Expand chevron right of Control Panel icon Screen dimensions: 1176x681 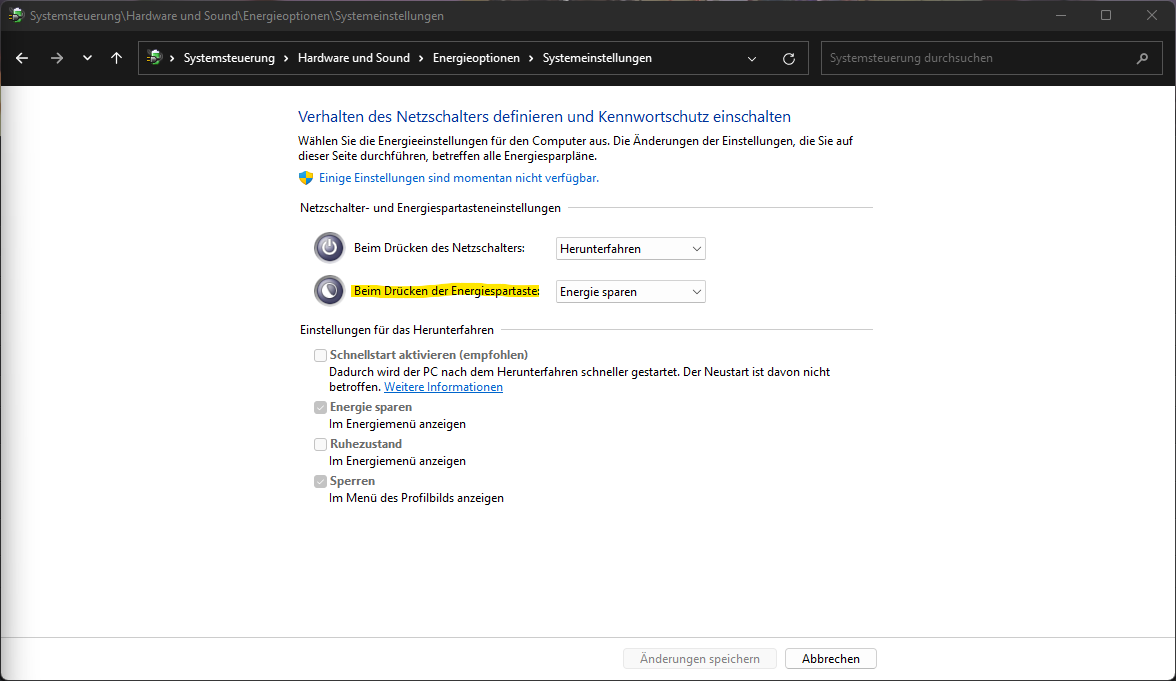click(x=172, y=58)
